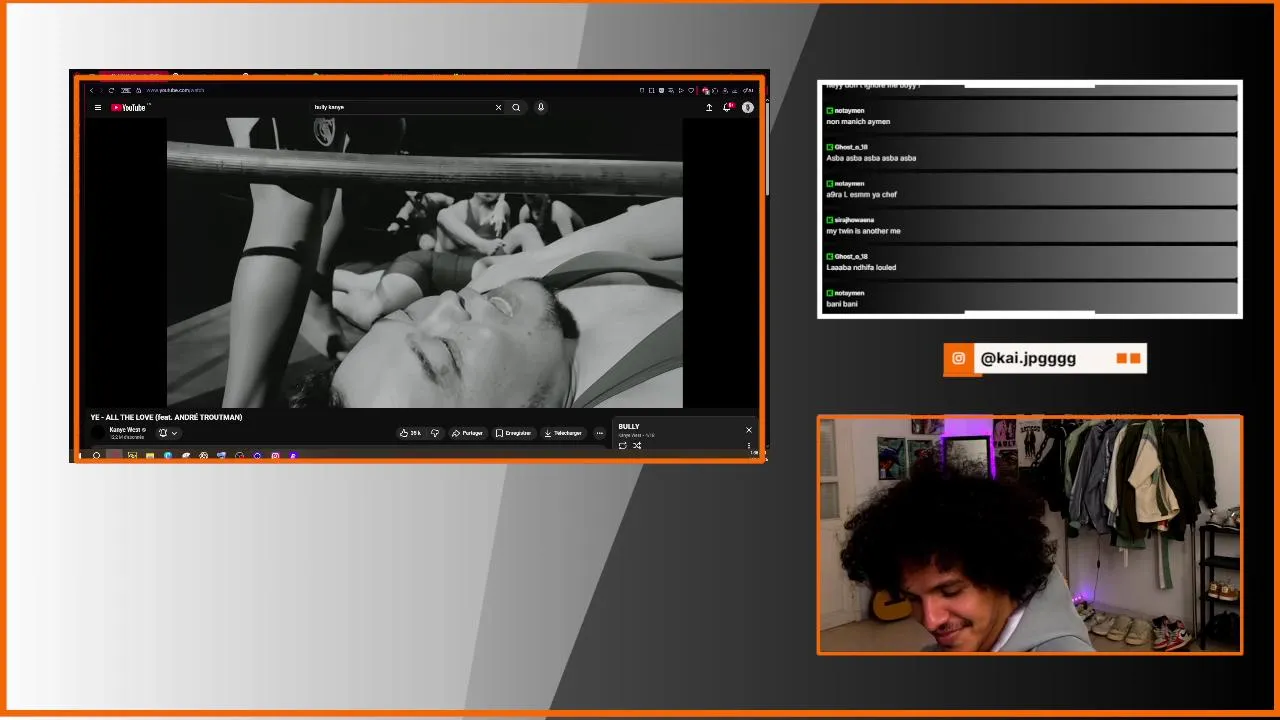Viewport: 1280px width, 720px height.
Task: Click the Partager share button
Action: [467, 433]
